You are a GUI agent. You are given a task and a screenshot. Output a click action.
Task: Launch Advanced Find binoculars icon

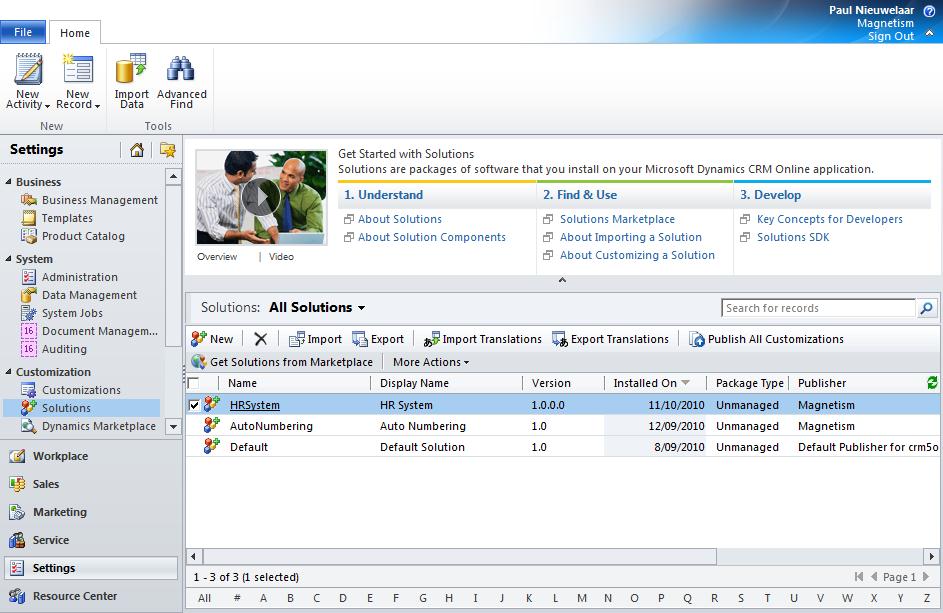(180, 69)
